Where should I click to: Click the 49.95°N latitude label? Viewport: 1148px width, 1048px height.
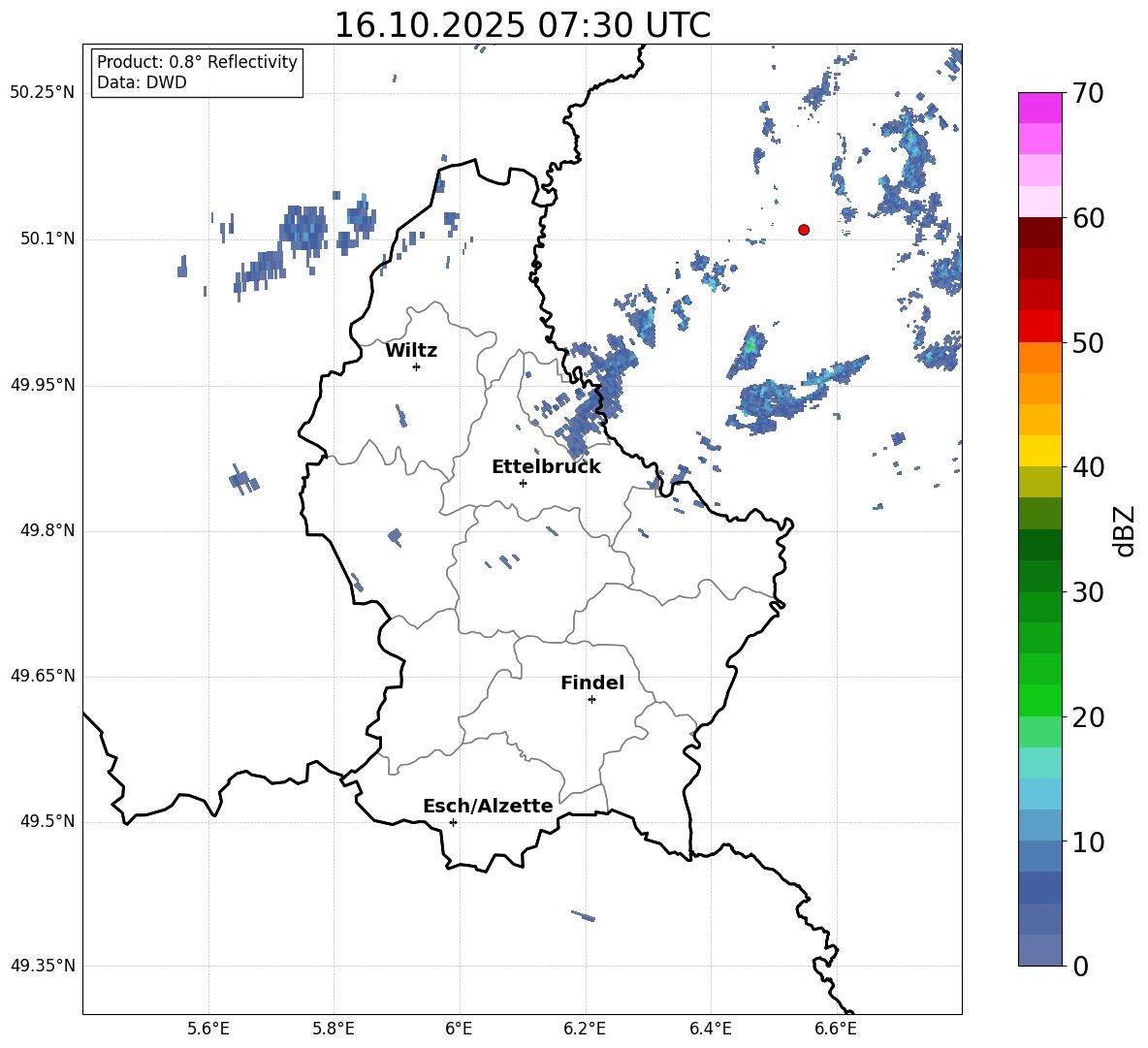43,384
